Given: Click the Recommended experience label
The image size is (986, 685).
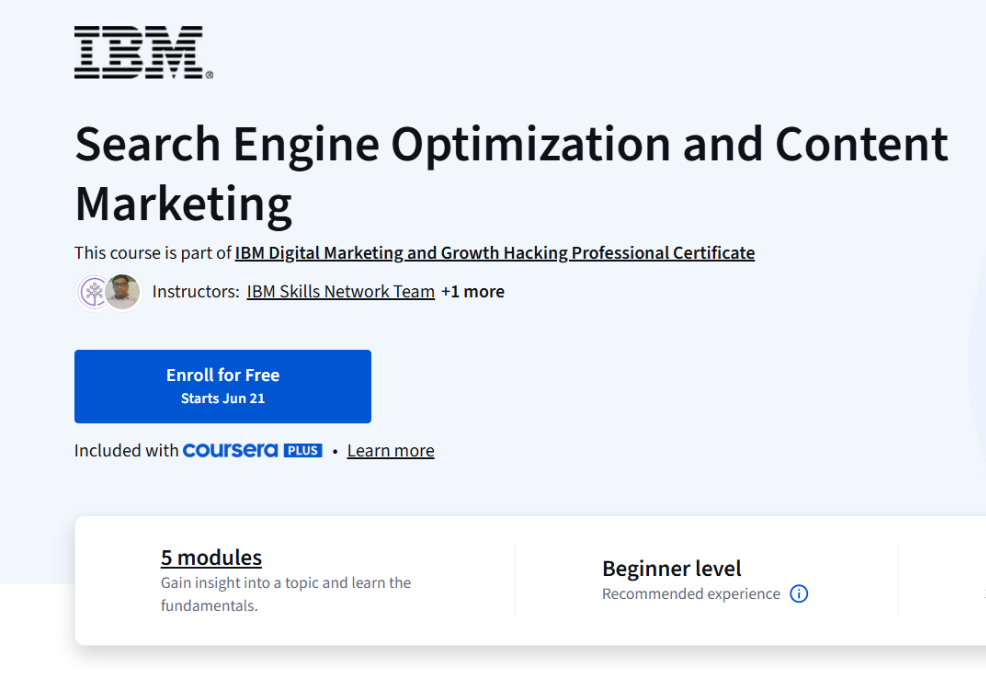Looking at the screenshot, I should [x=689, y=593].
